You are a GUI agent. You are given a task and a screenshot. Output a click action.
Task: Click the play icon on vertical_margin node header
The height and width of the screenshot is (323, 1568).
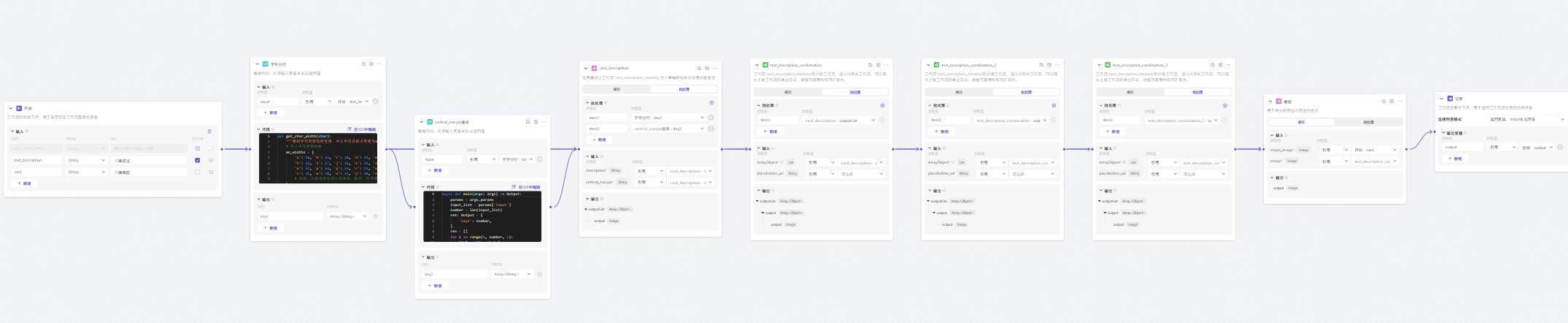click(536, 122)
